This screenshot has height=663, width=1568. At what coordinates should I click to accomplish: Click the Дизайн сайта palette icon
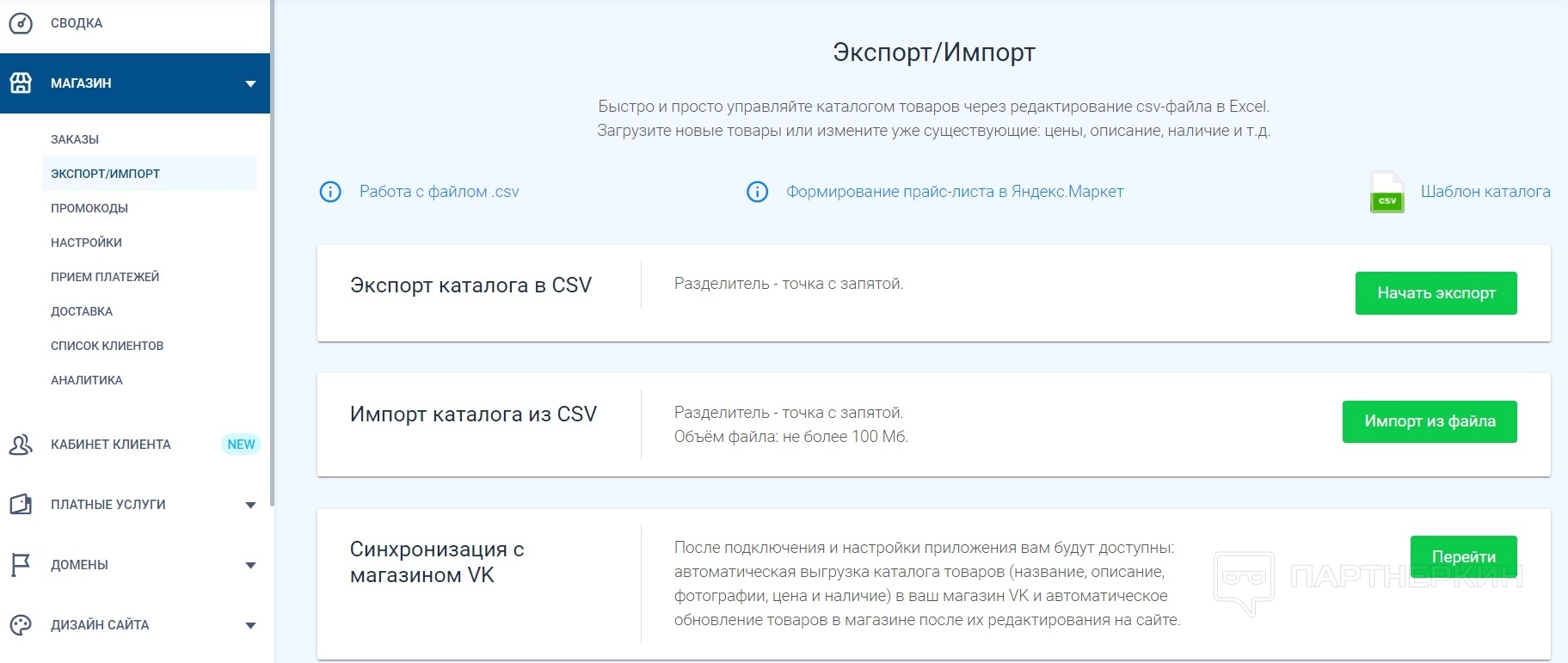coord(21,625)
